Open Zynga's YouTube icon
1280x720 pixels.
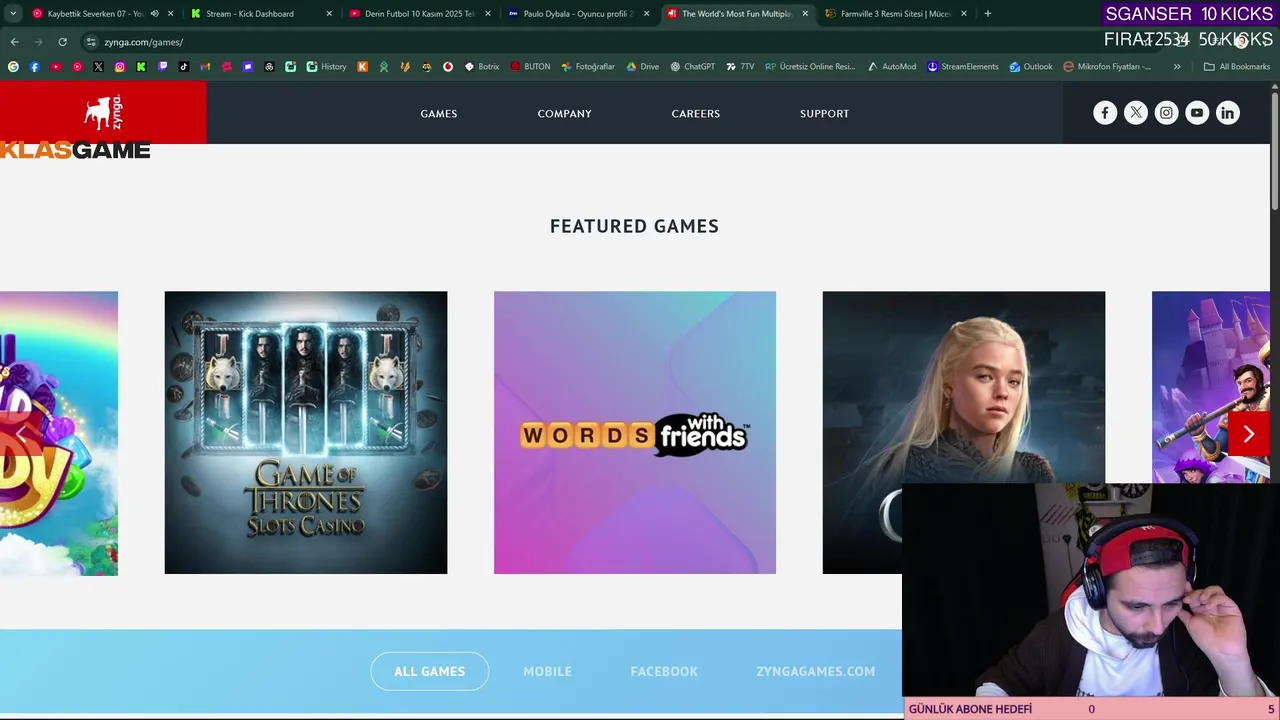1197,113
